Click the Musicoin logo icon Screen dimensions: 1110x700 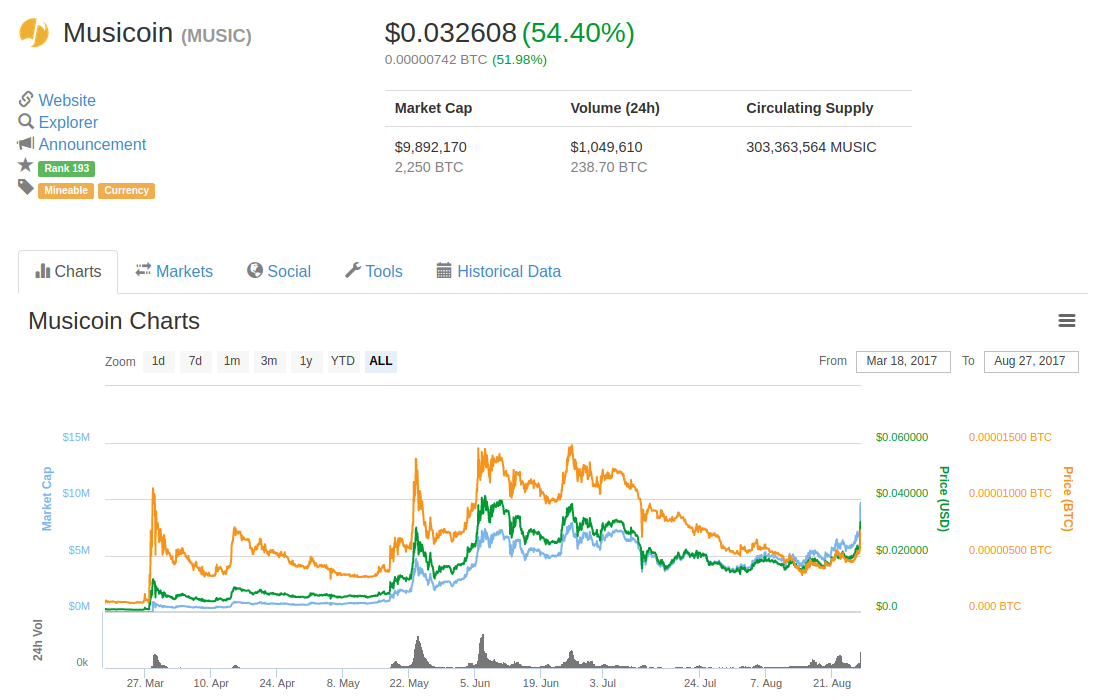33,33
